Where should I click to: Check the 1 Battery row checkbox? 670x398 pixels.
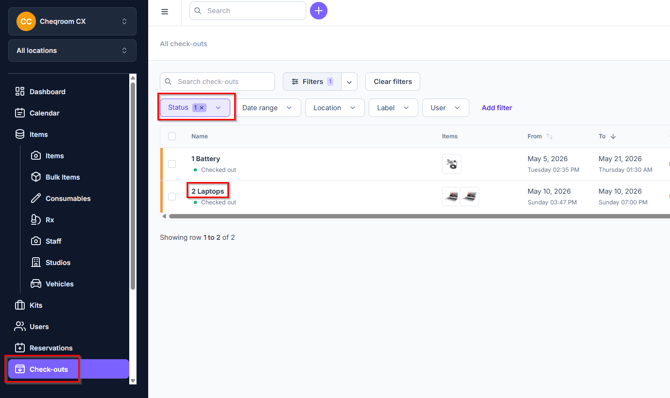click(172, 164)
